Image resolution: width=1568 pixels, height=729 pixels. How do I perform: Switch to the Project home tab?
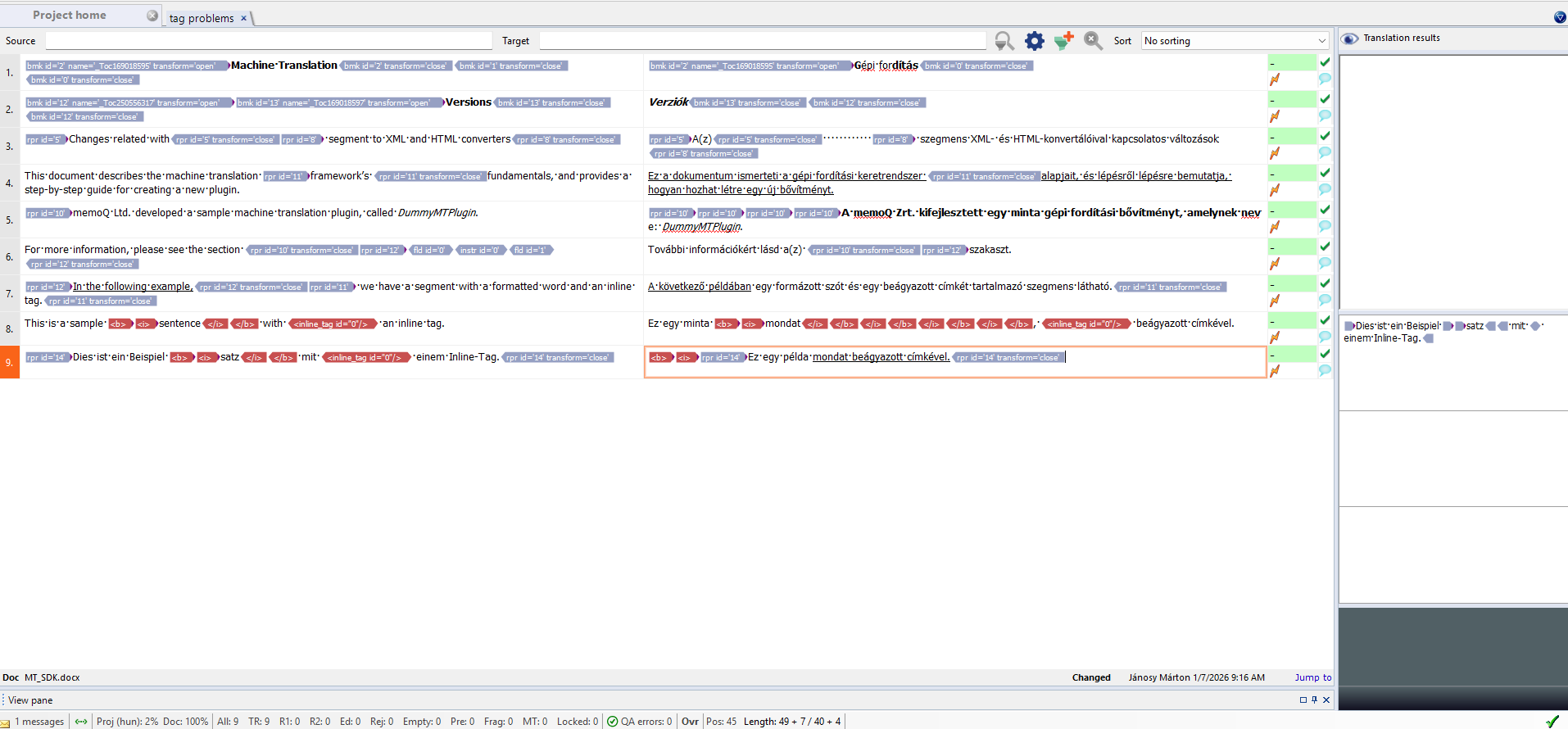(70, 16)
